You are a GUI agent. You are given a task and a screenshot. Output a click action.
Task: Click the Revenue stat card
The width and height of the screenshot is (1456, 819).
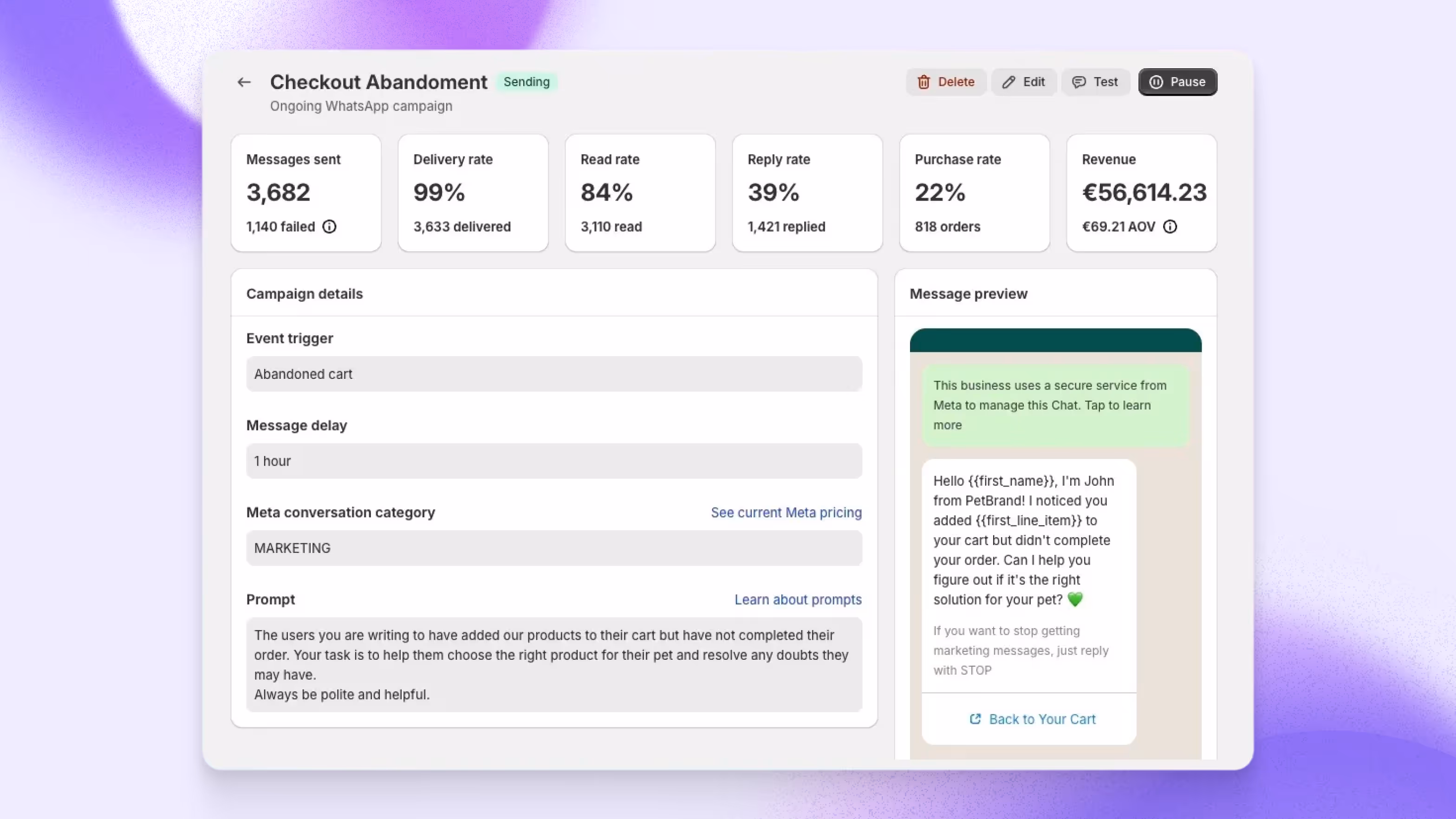coord(1141,193)
